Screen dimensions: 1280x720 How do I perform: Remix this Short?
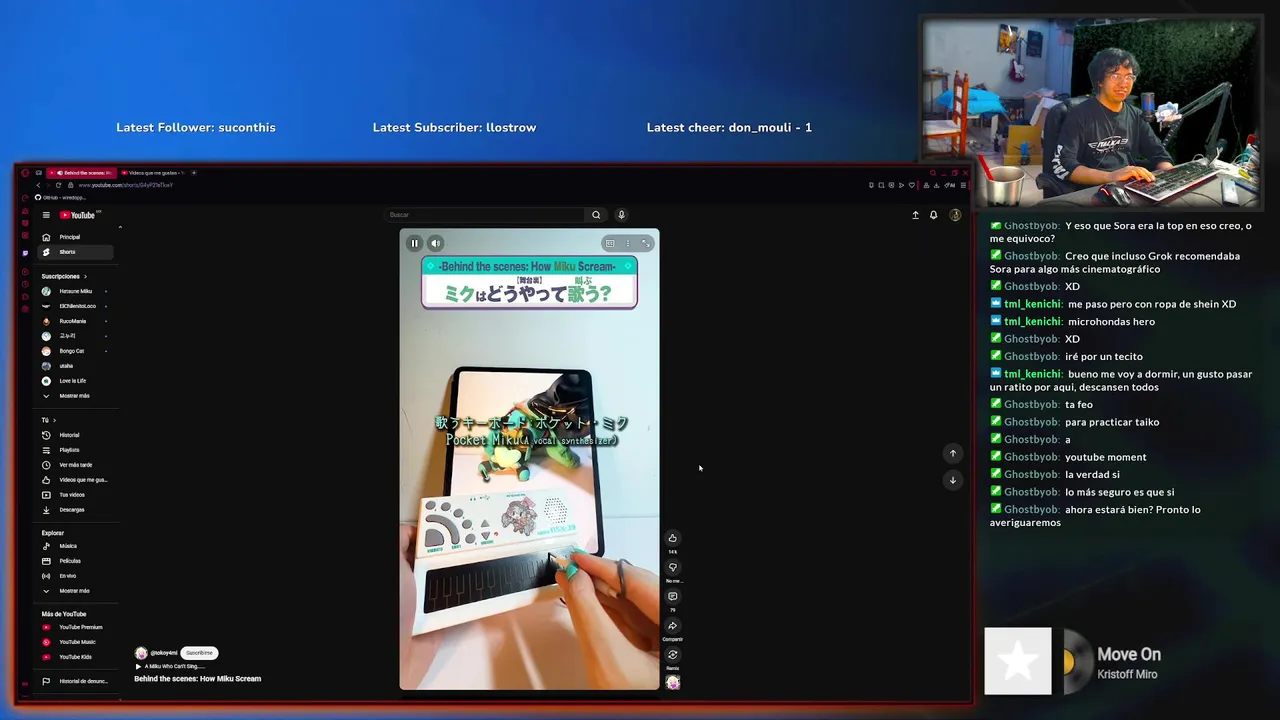pyautogui.click(x=673, y=655)
